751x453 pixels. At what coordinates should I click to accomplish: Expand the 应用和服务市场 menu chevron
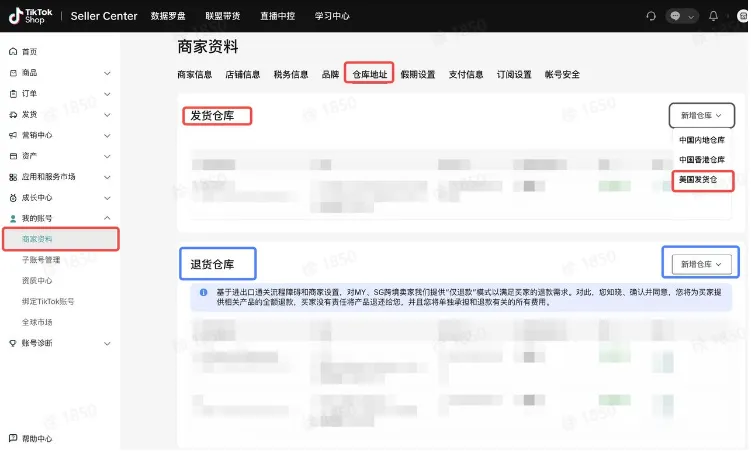click(x=107, y=177)
